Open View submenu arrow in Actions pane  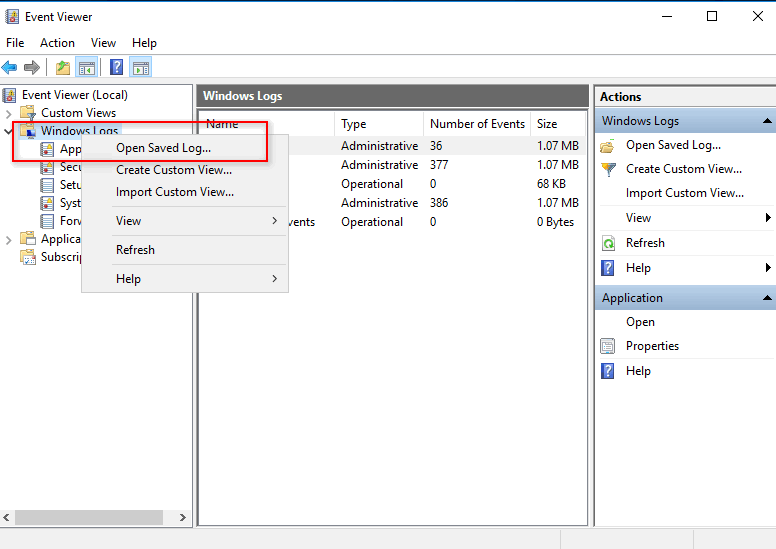point(768,217)
